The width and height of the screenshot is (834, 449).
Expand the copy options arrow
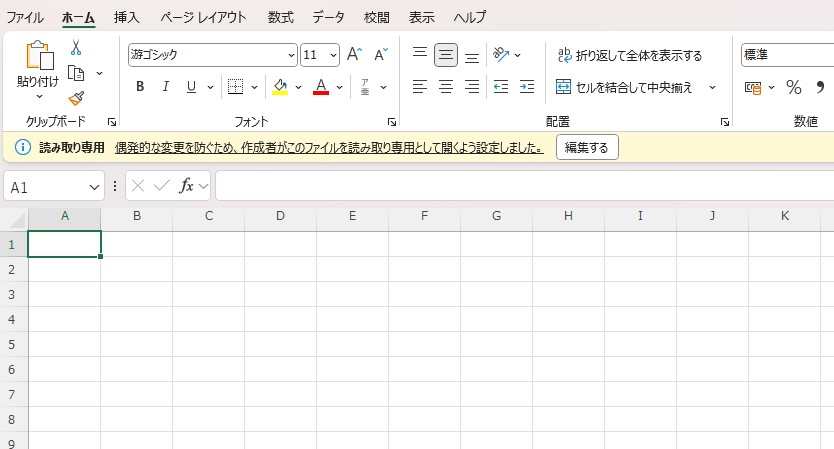(x=99, y=73)
